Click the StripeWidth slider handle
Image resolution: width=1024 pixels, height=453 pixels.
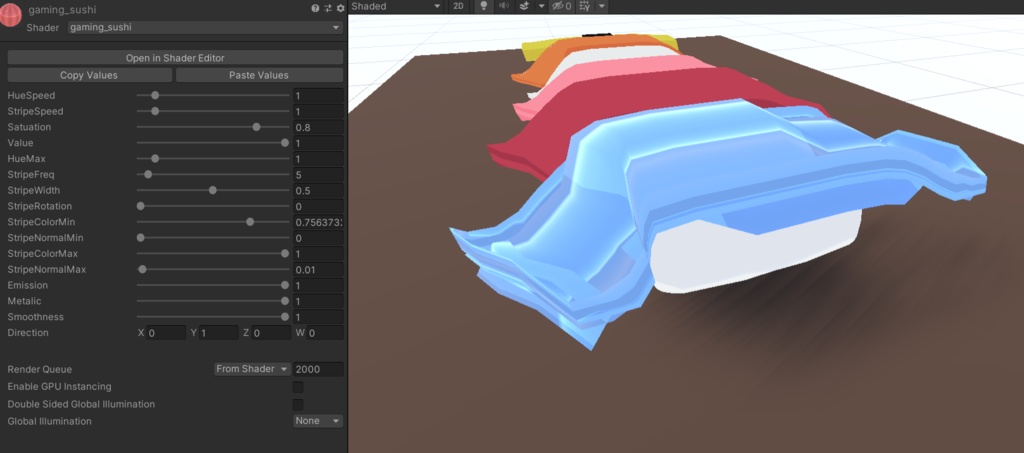tap(213, 190)
